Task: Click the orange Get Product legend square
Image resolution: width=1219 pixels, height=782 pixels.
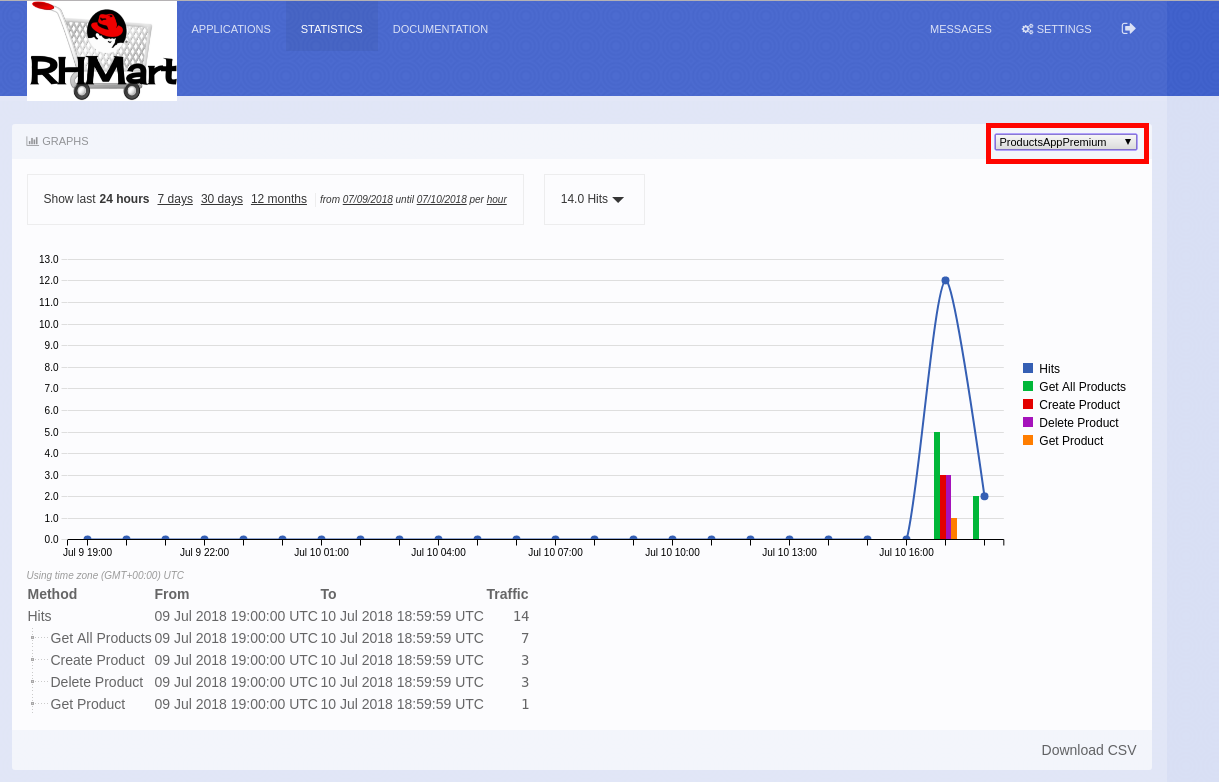Action: (1028, 441)
